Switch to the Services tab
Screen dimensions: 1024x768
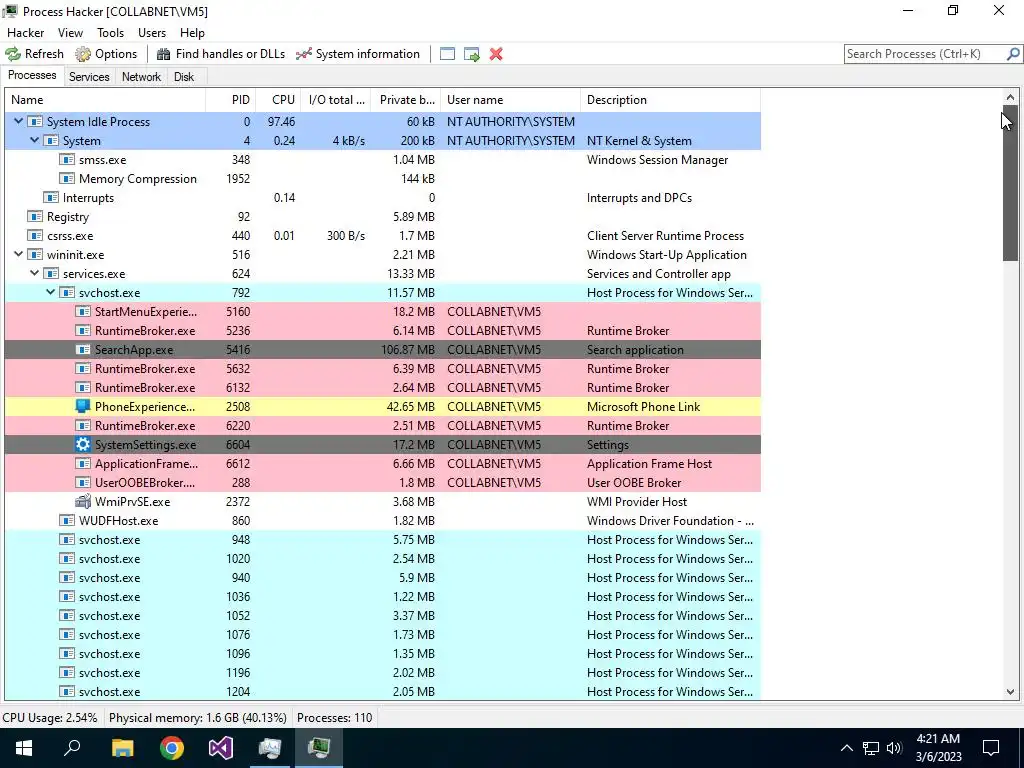tap(89, 77)
